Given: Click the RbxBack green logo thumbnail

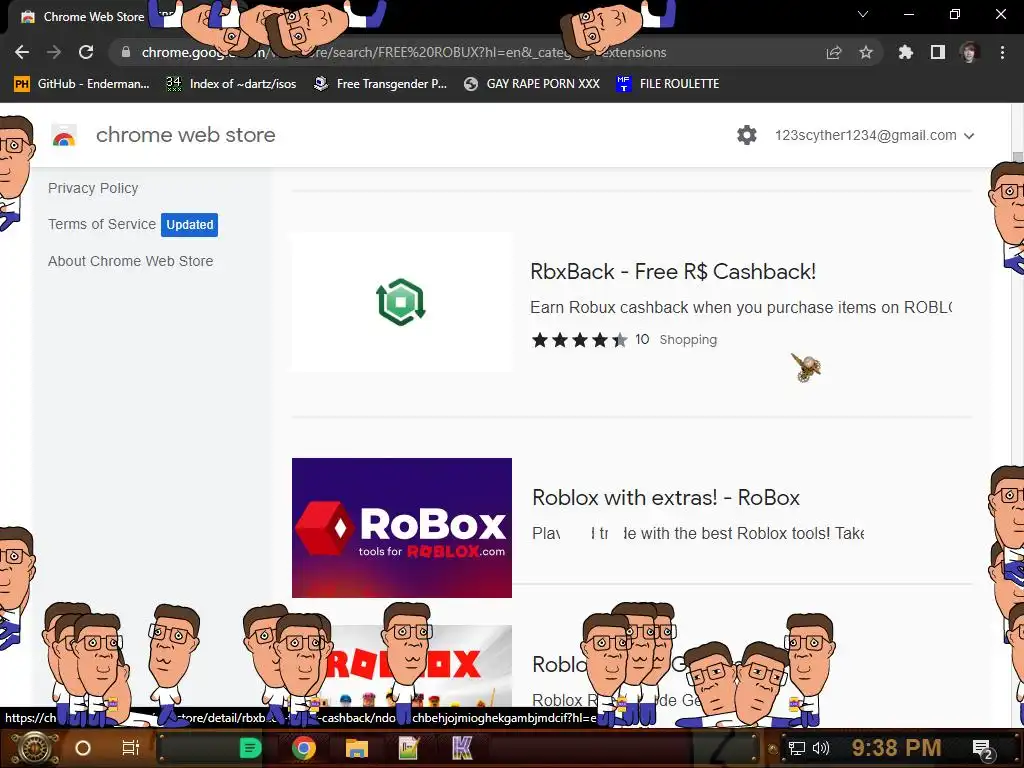Looking at the screenshot, I should tap(402, 302).
